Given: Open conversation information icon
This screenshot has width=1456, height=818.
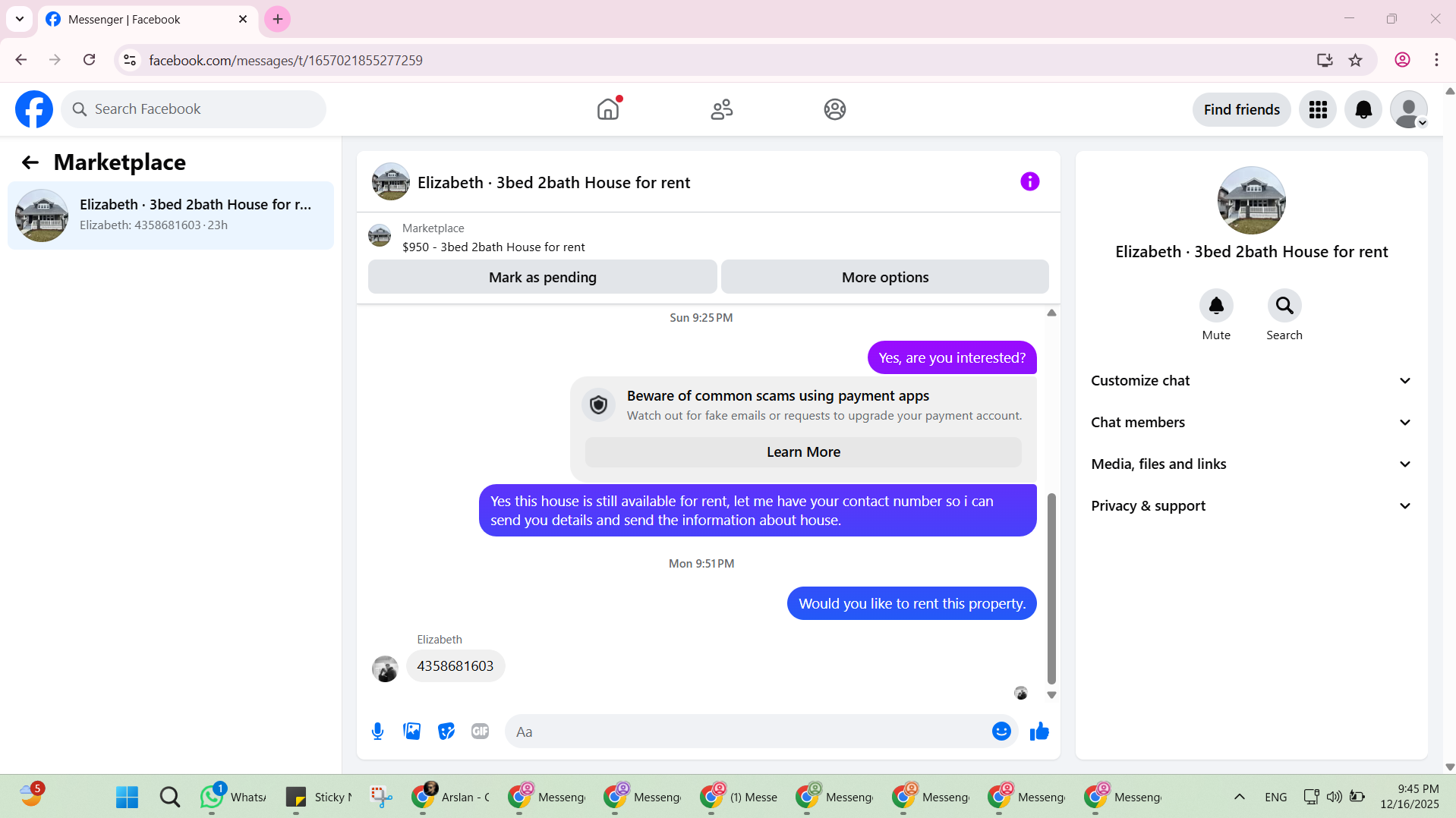Looking at the screenshot, I should pyautogui.click(x=1029, y=181).
